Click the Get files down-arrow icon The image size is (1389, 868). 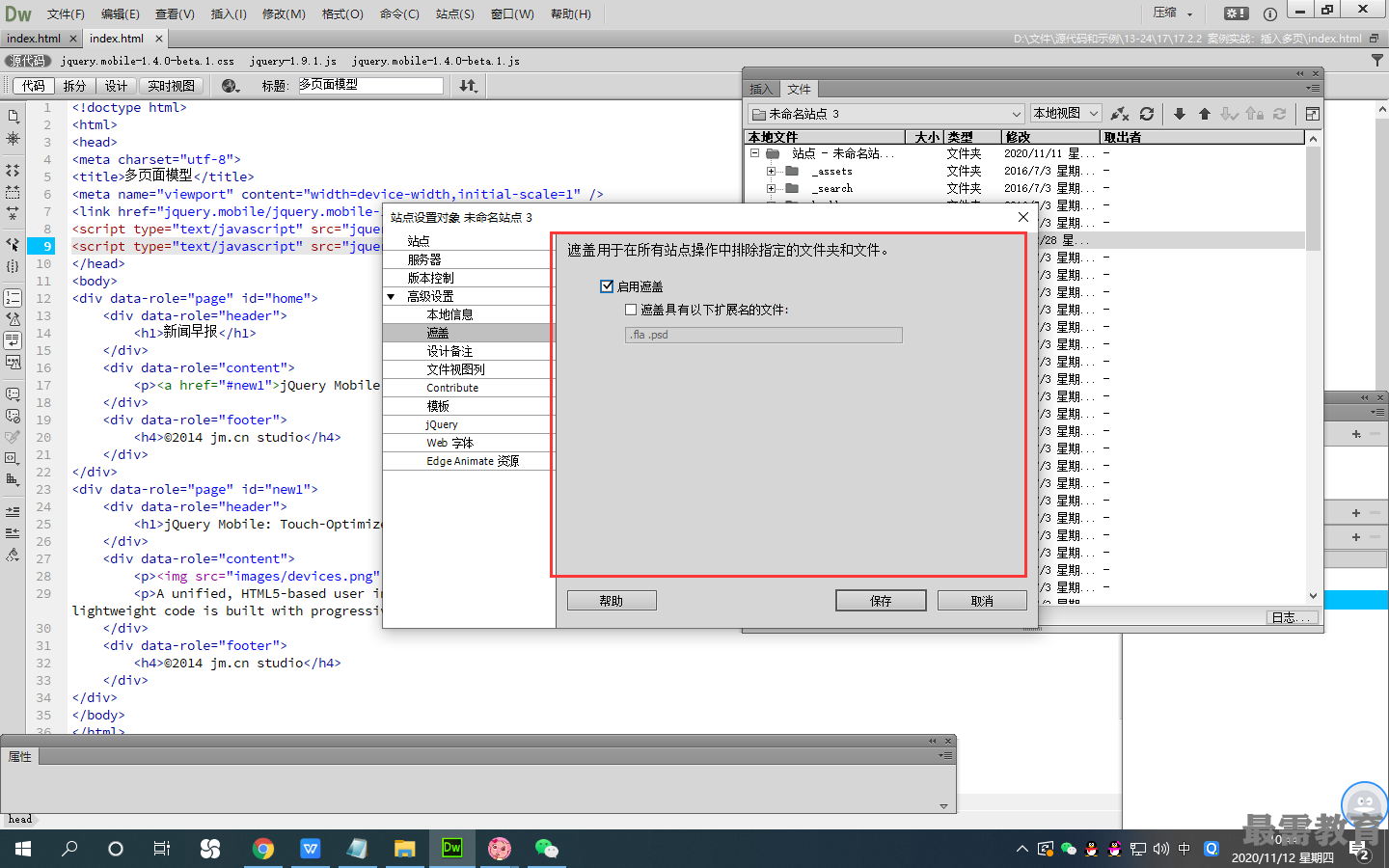pos(1180,114)
